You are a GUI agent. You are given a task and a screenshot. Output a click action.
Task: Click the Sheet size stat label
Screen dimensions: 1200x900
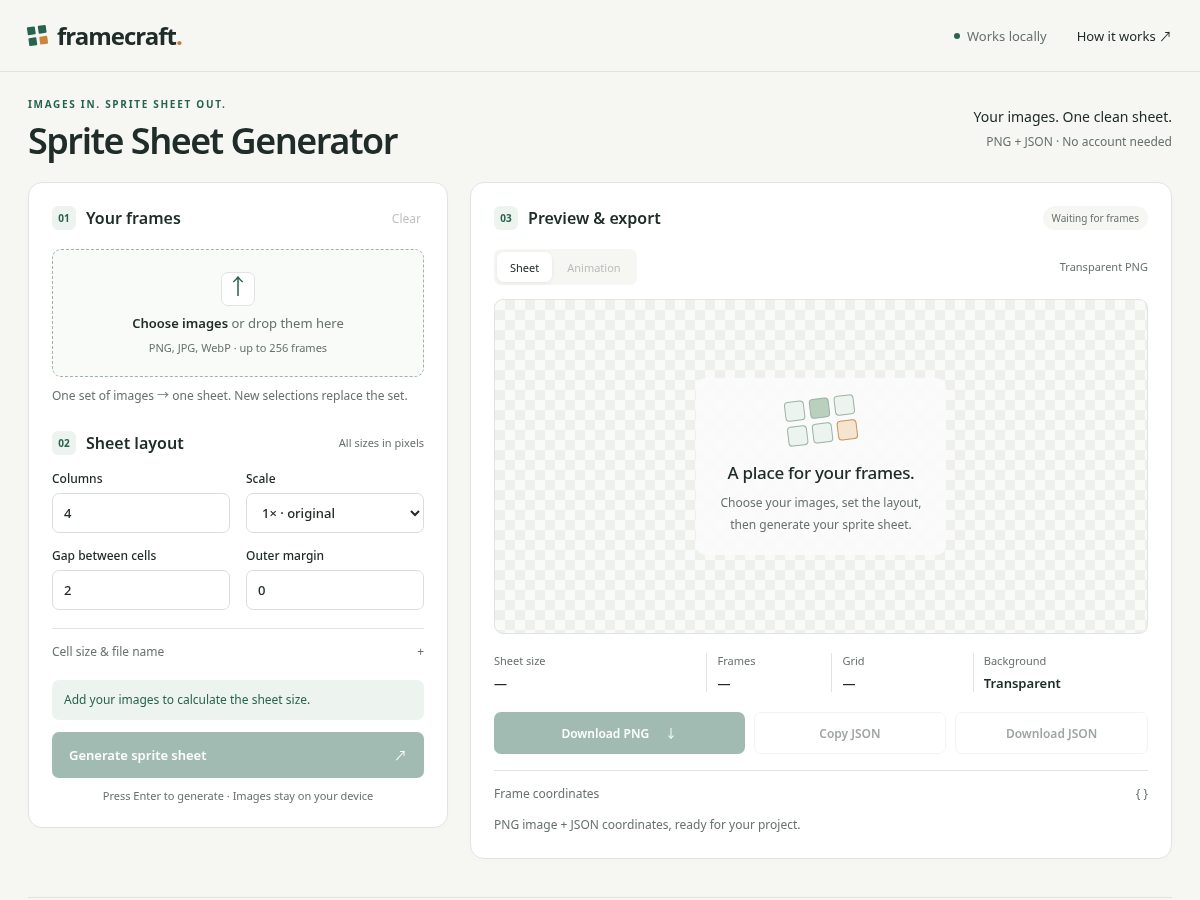point(520,661)
